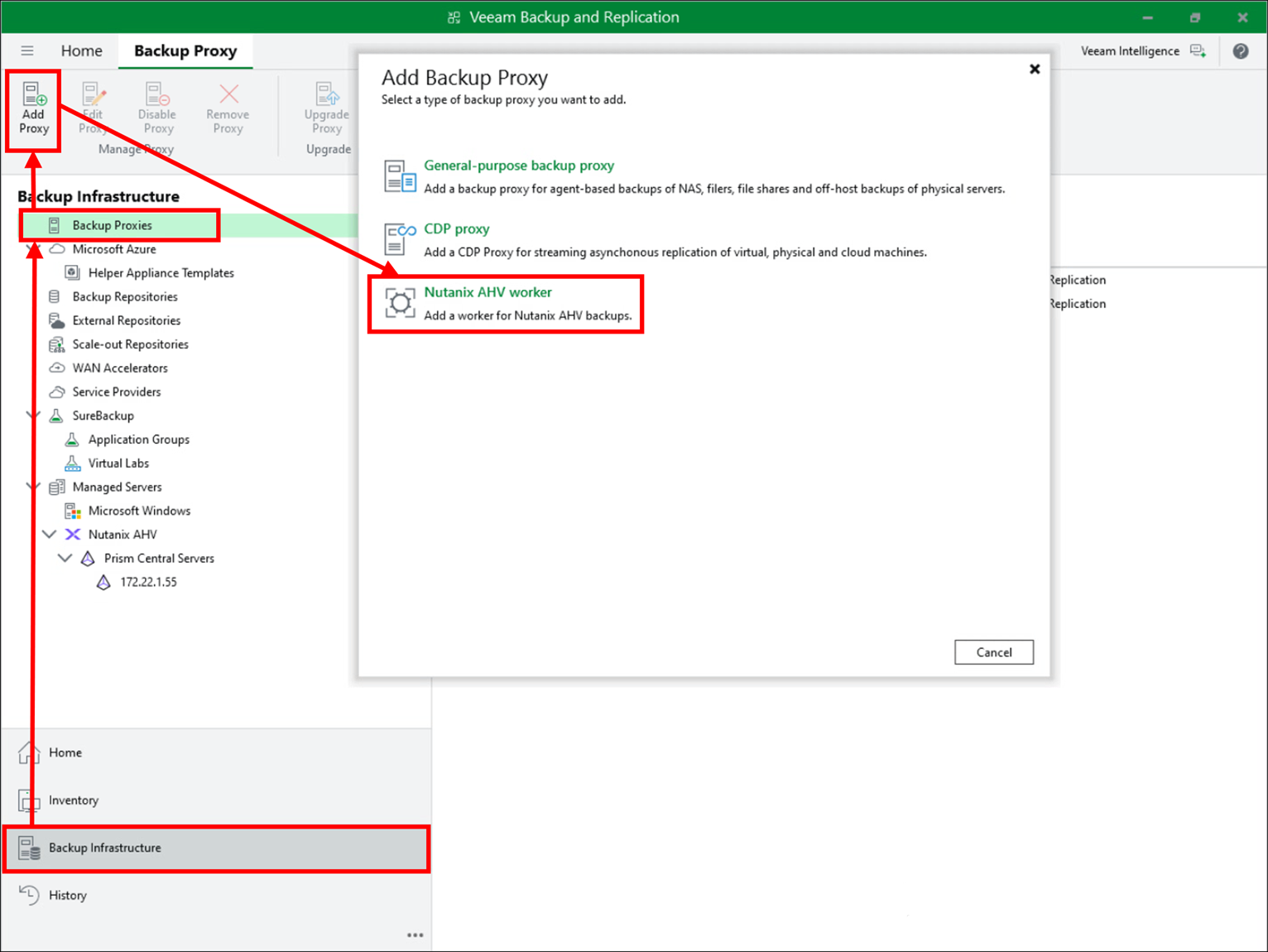
Task: Click the ellipsis below the navigation pane
Action: click(x=415, y=934)
